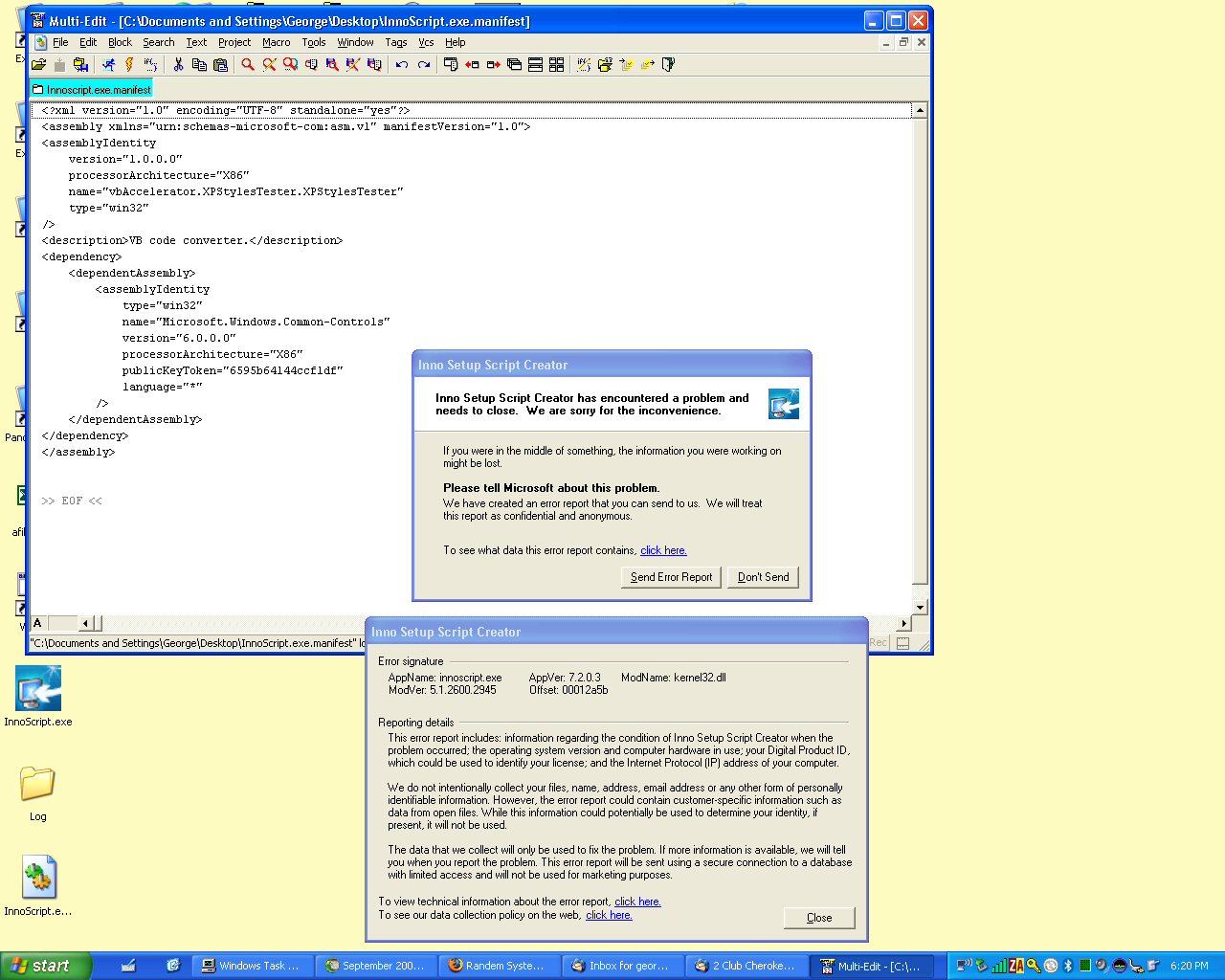Click the Paste clipboard icon
The image size is (1225, 980).
click(220, 64)
